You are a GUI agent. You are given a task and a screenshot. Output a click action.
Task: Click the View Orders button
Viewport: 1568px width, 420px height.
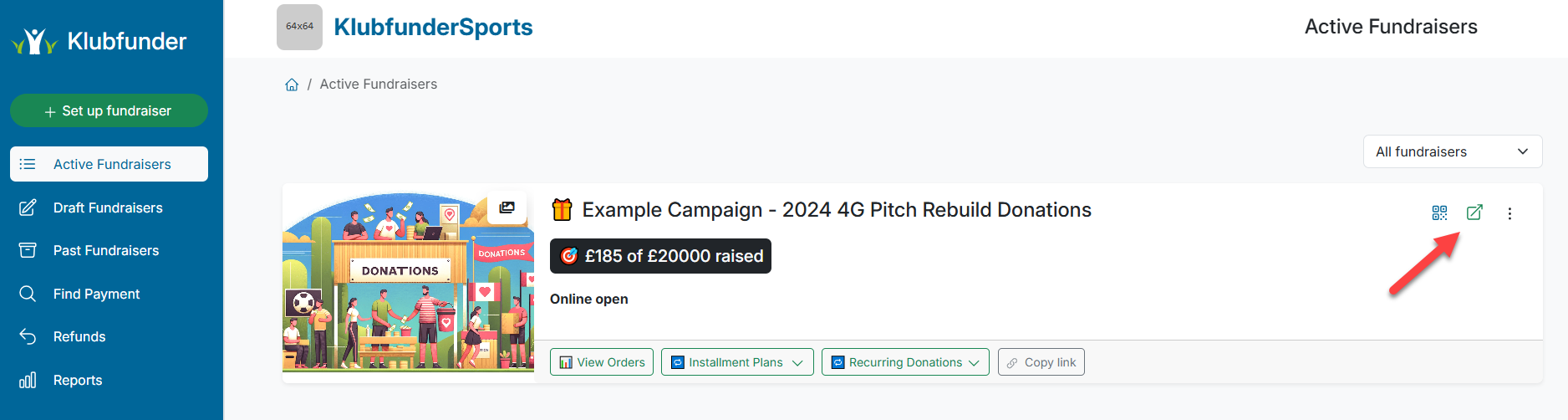click(x=602, y=362)
